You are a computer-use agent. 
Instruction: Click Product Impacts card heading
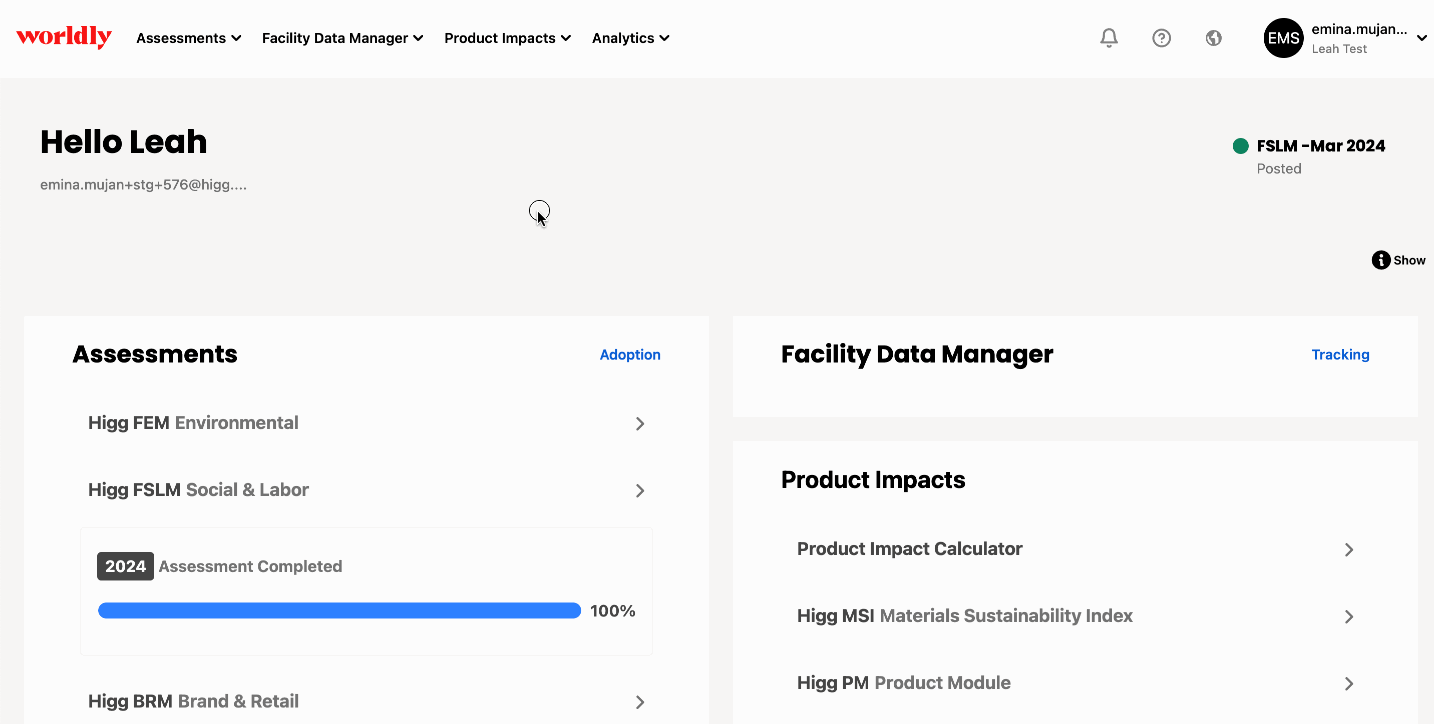tap(873, 480)
